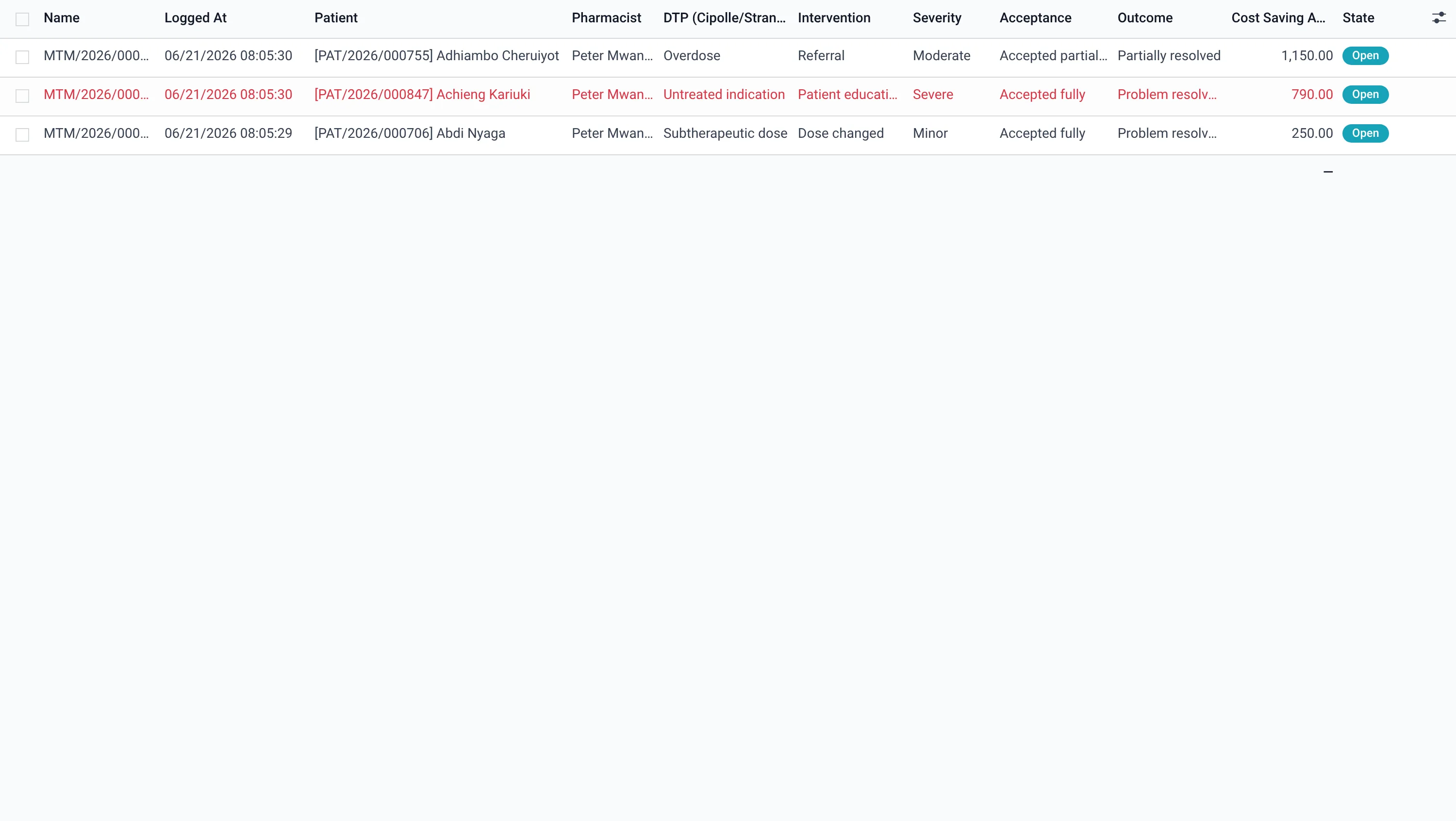Click Open state badge for Adhiambo Cheruiyot

pyautogui.click(x=1365, y=56)
